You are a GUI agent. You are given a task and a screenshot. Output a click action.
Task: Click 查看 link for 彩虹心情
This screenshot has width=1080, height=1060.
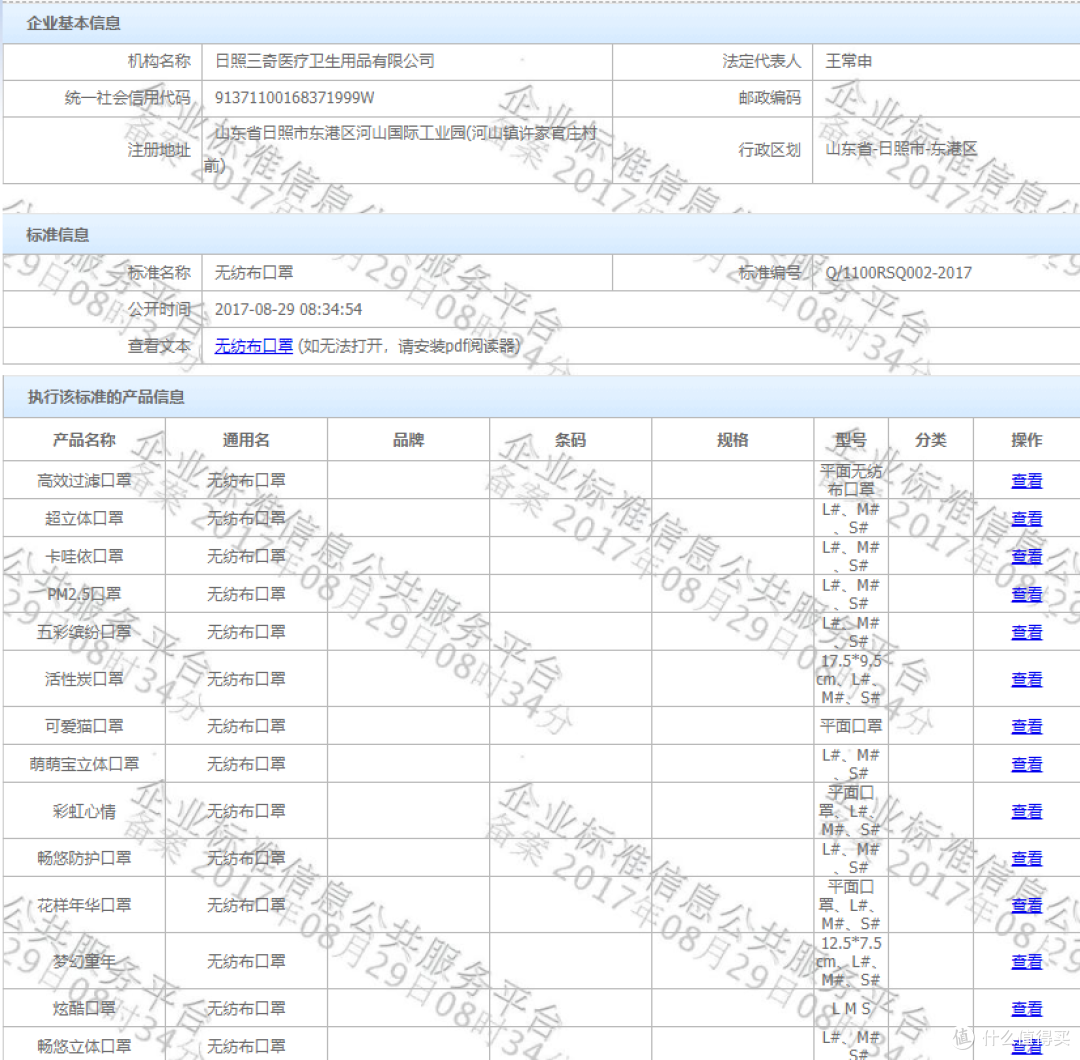click(1026, 811)
